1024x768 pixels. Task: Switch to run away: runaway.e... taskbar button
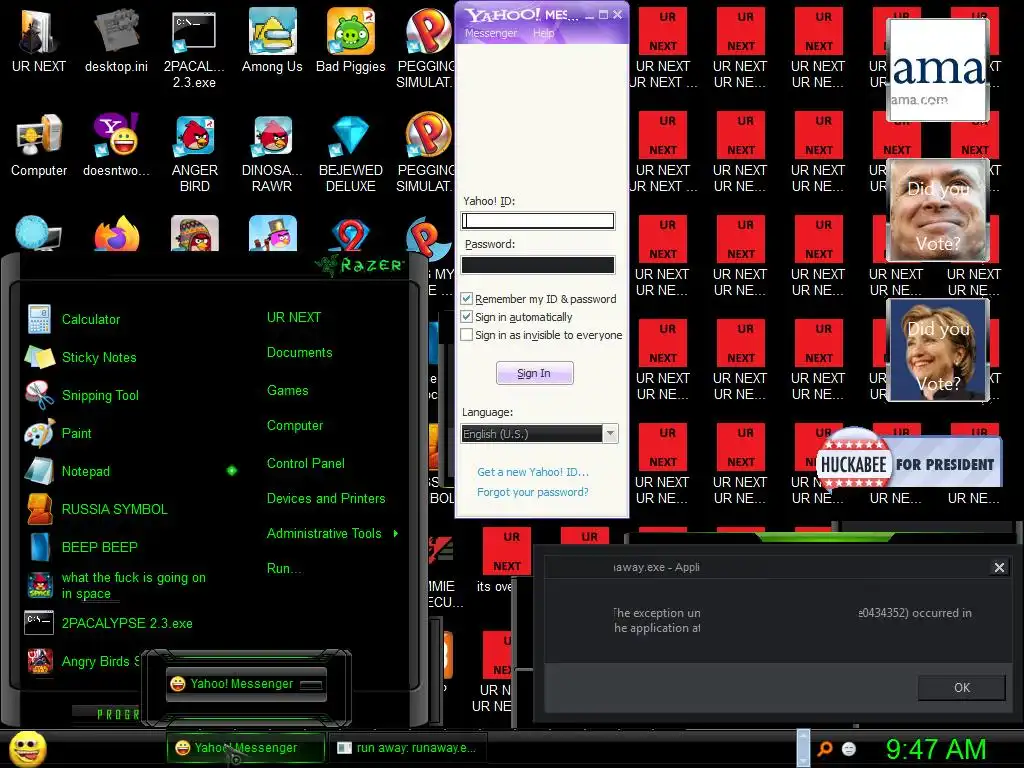[406, 748]
